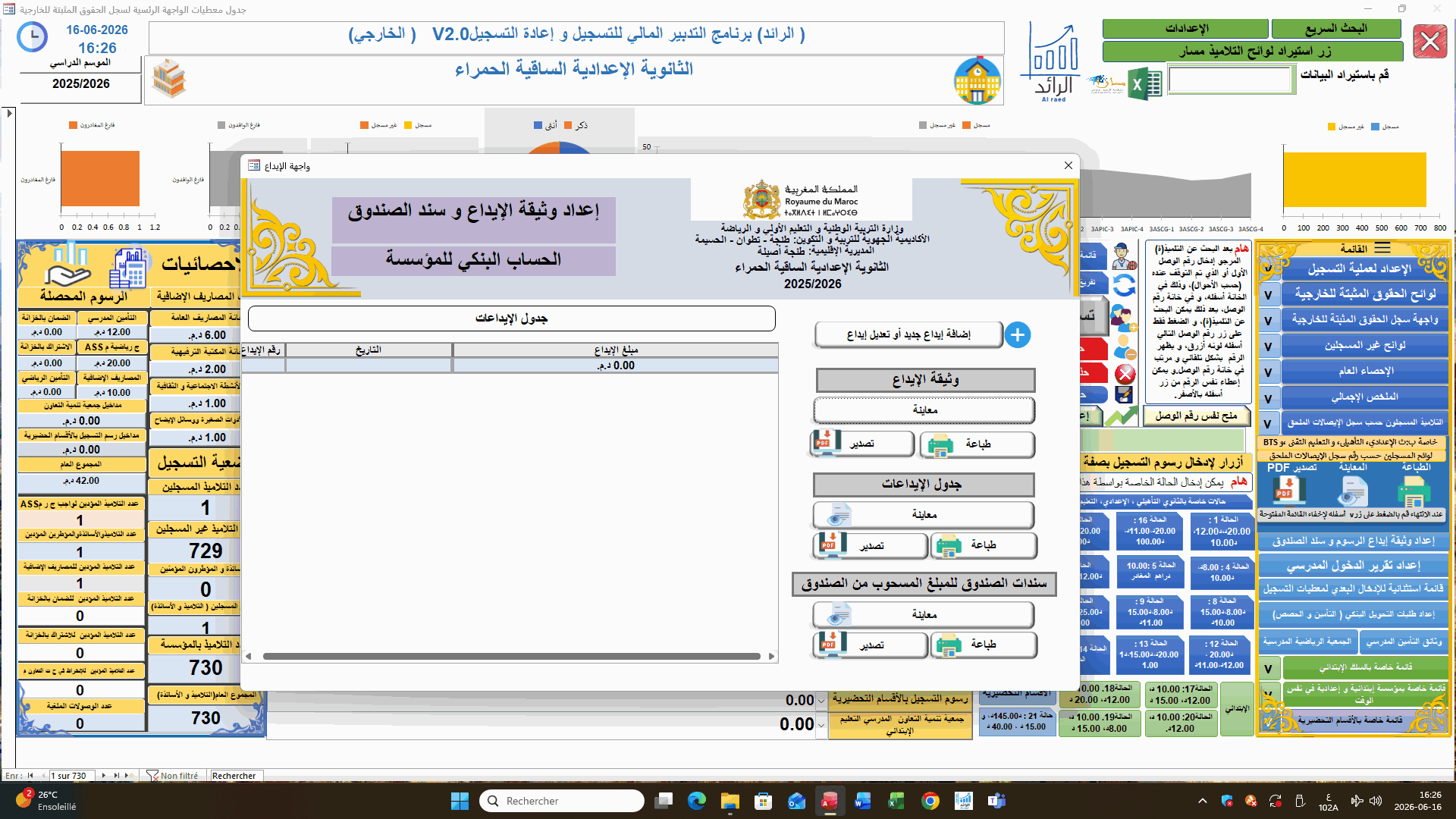Click إعداد طلبات التحويل البنكي button
Image resolution: width=1456 pixels, height=819 pixels.
(x=1353, y=614)
